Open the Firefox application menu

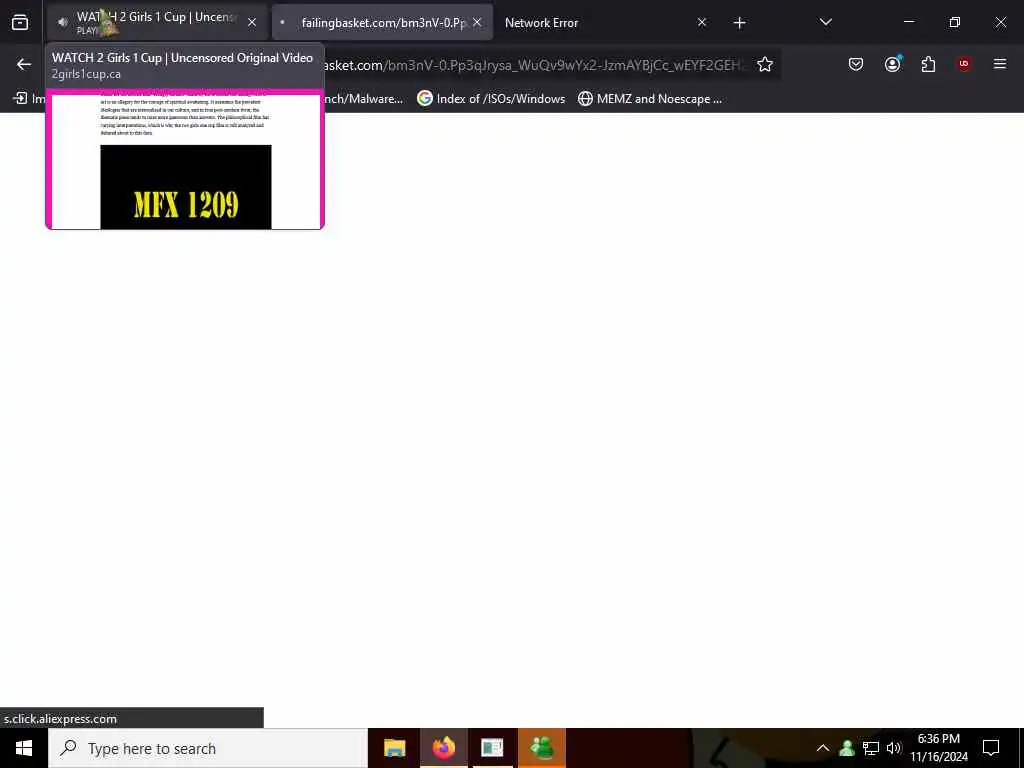click(x=999, y=64)
